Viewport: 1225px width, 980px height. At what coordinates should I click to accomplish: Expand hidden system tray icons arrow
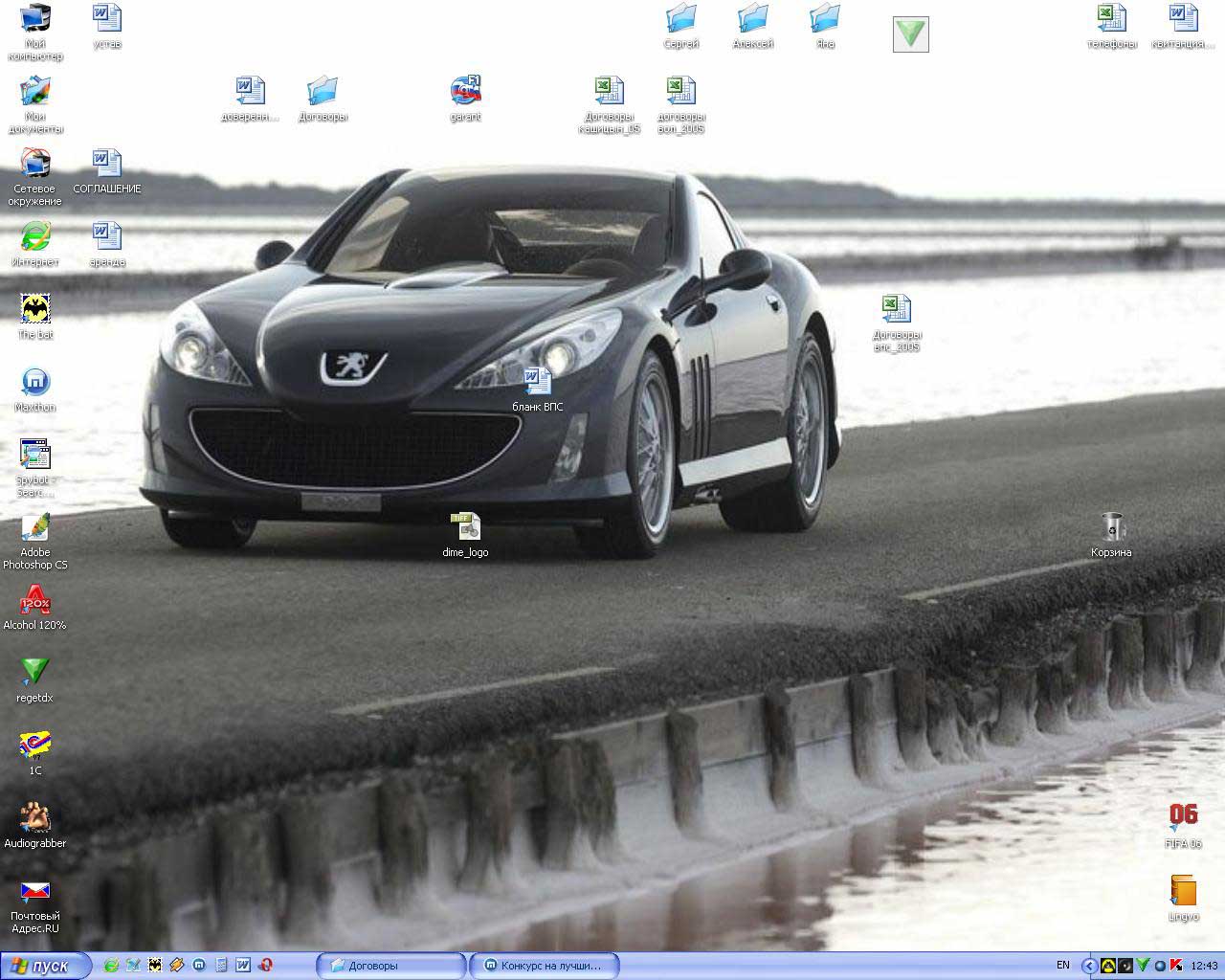(1090, 966)
